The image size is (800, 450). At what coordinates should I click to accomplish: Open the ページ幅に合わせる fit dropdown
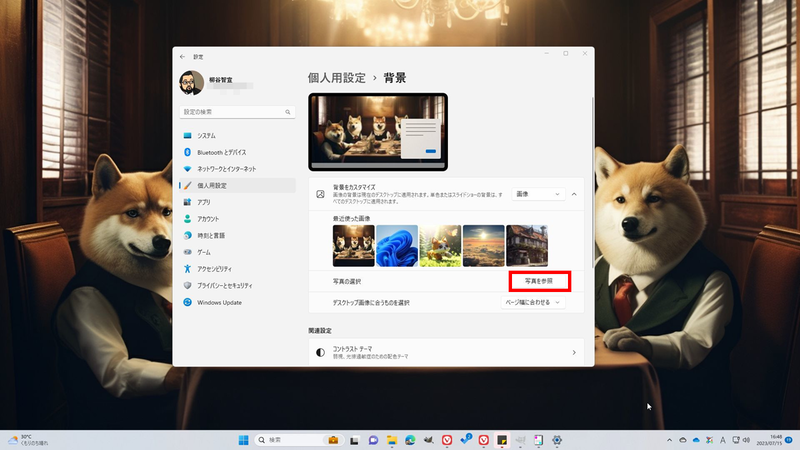point(533,302)
